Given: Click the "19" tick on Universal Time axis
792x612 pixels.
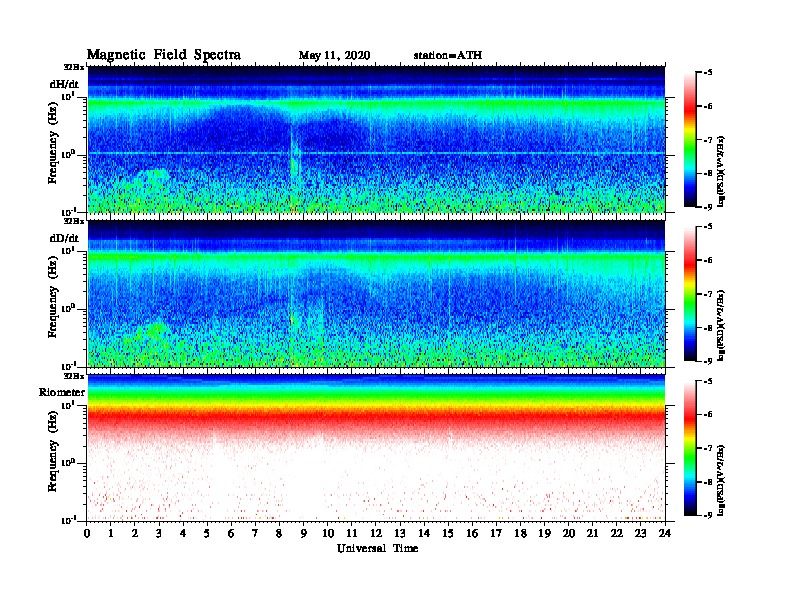Looking at the screenshot, I should (544, 533).
